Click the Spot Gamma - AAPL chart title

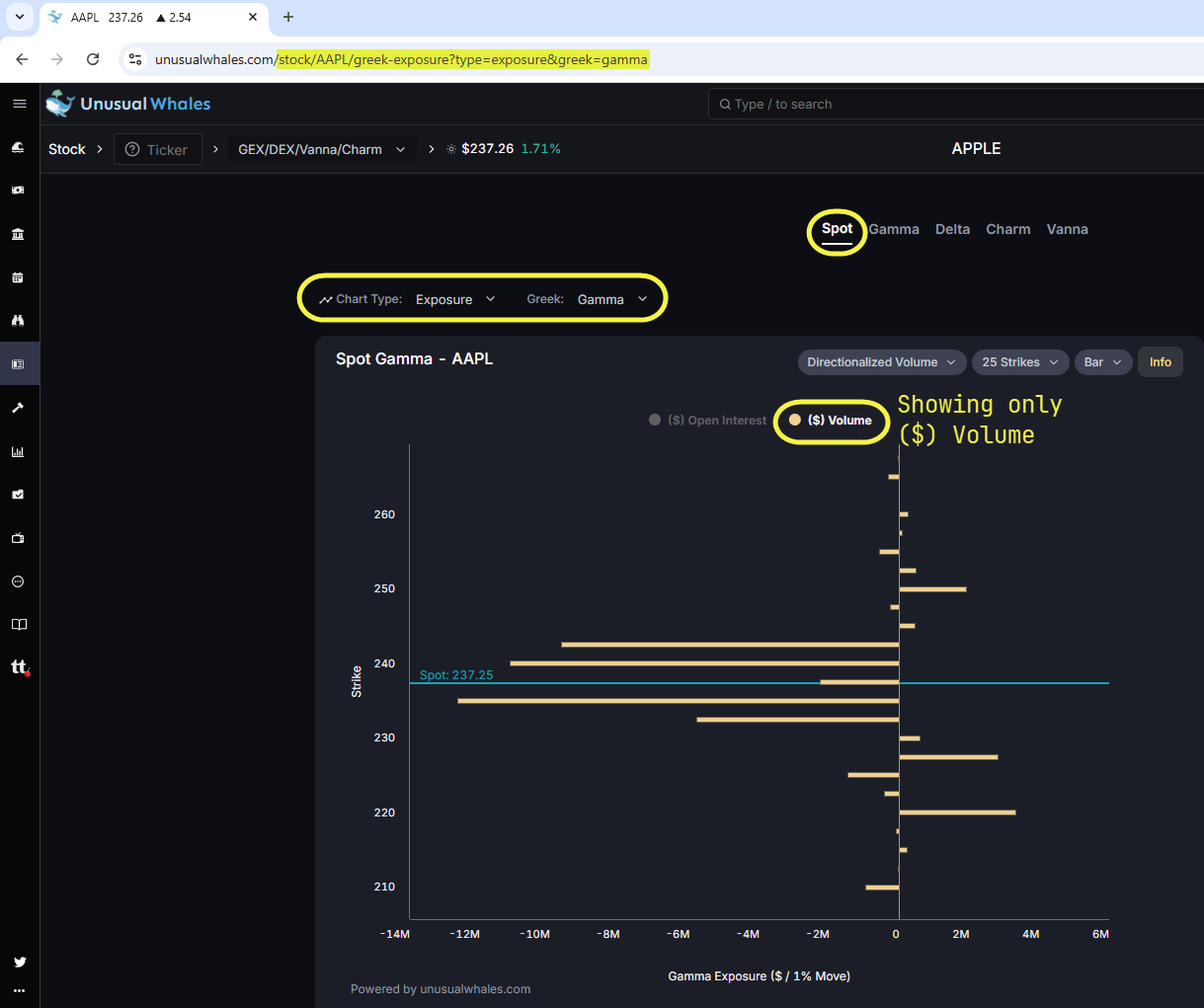pyautogui.click(x=414, y=359)
